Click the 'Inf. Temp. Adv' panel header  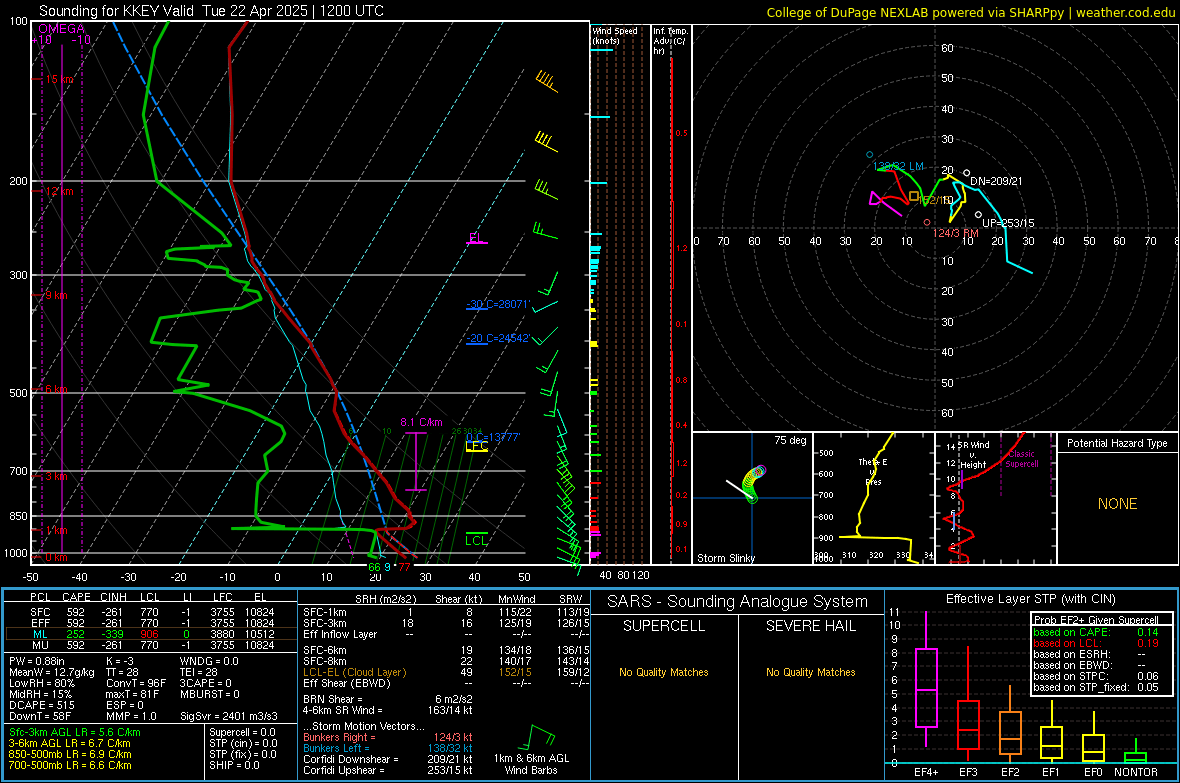click(671, 41)
